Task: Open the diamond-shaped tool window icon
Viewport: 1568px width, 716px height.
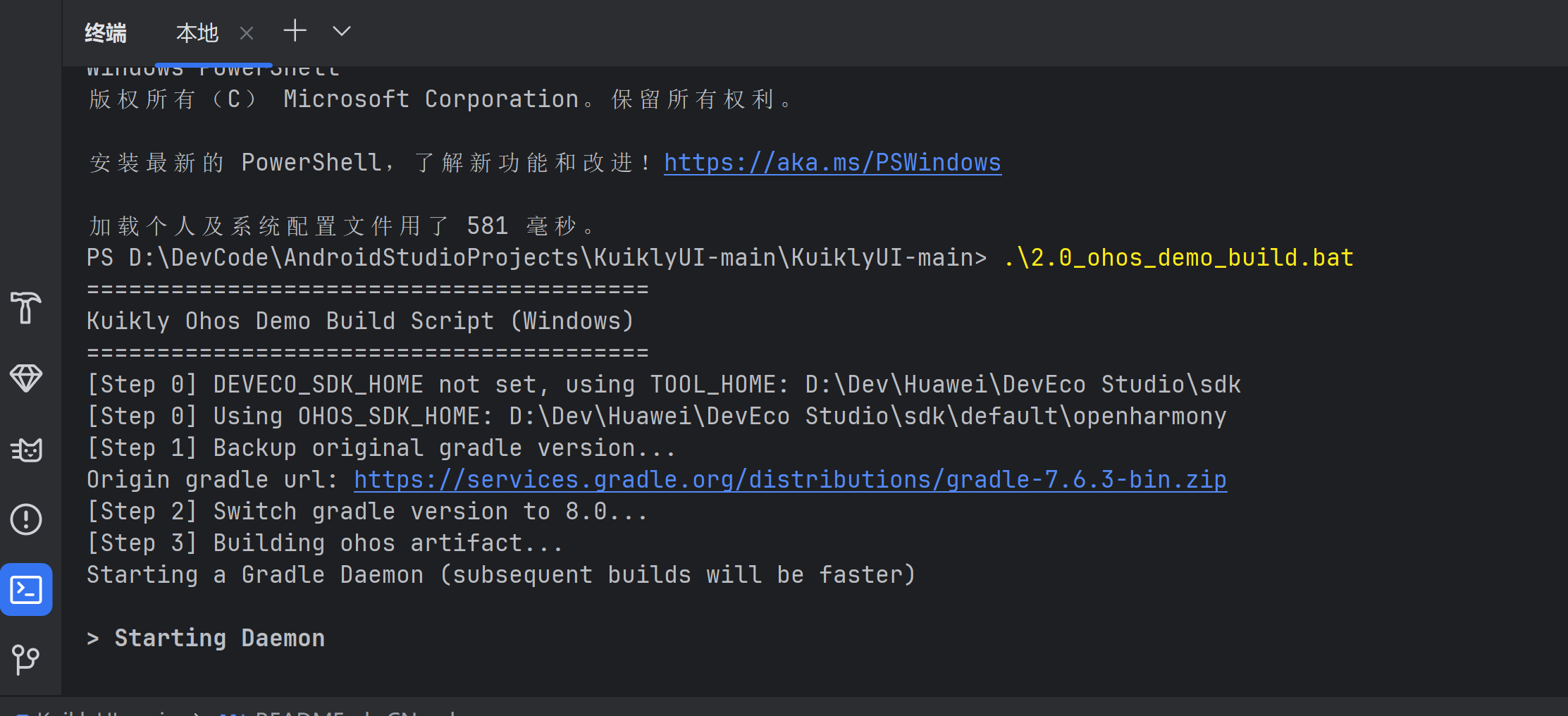Action: click(26, 378)
